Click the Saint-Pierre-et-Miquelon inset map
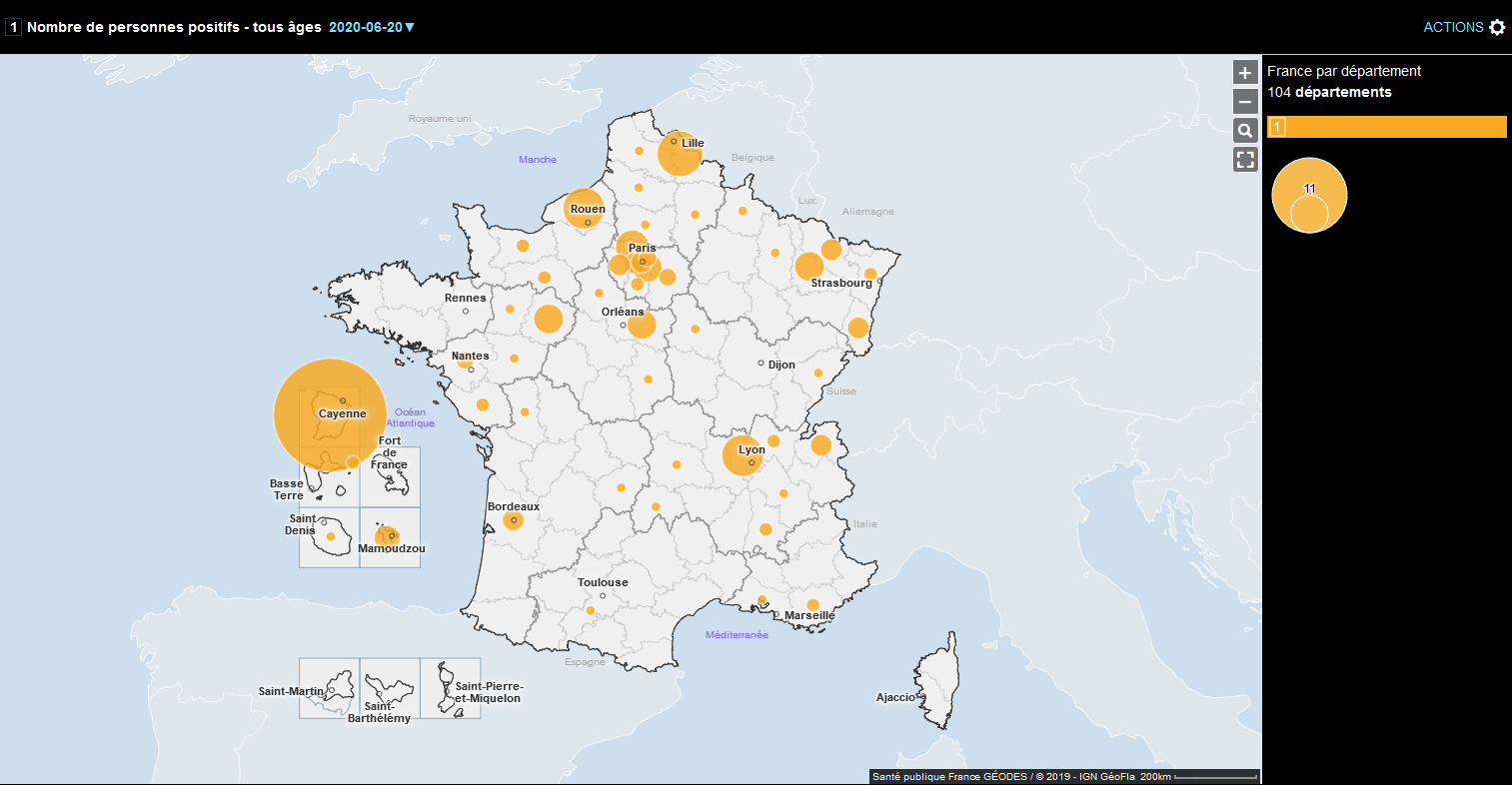The image size is (1512, 785). click(451, 687)
